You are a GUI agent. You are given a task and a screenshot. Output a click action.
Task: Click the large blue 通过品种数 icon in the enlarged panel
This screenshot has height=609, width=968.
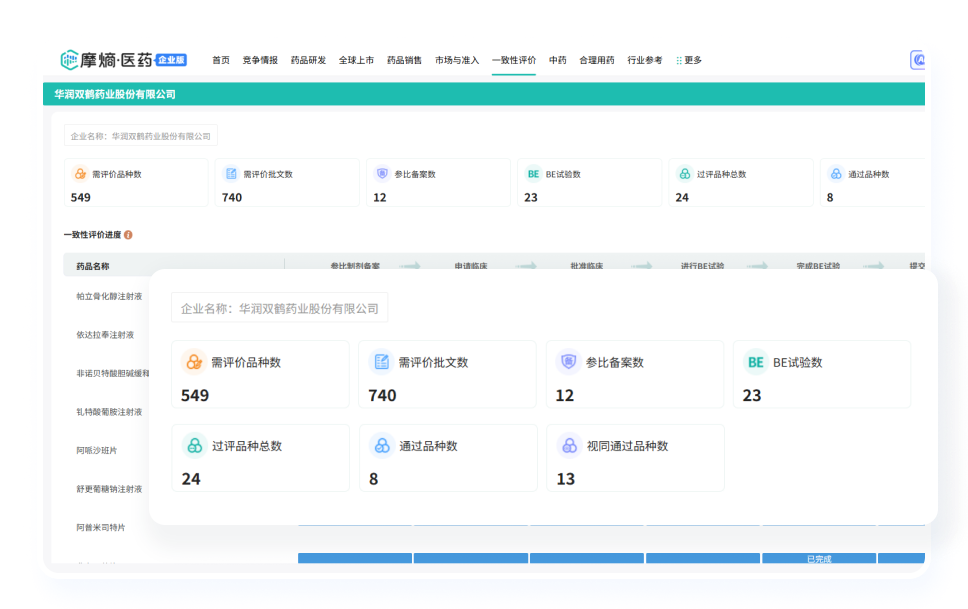(x=382, y=445)
